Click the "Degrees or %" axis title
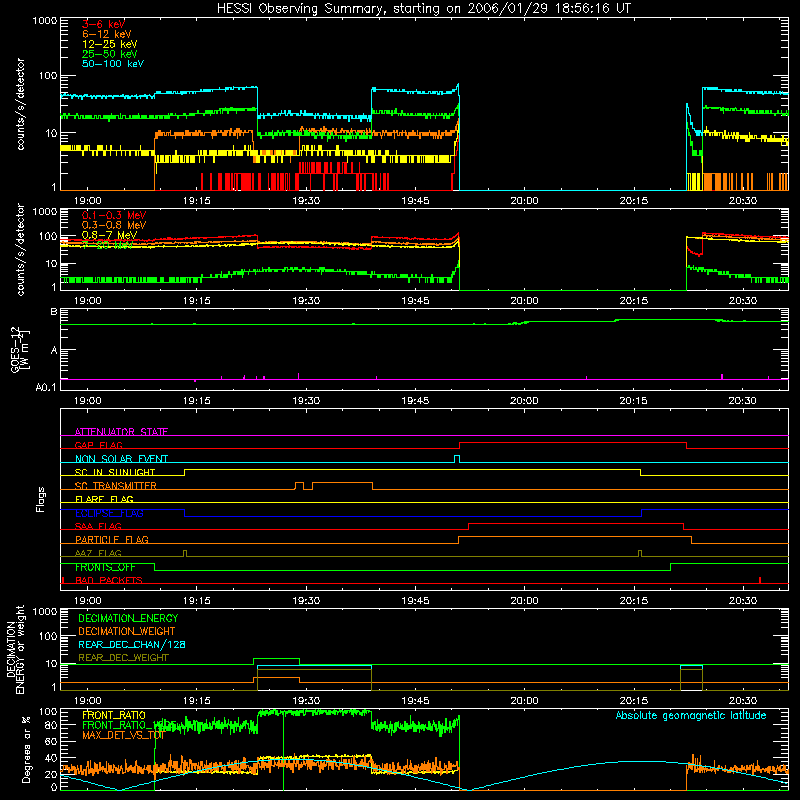This screenshot has height=800, width=800. tap(26, 749)
